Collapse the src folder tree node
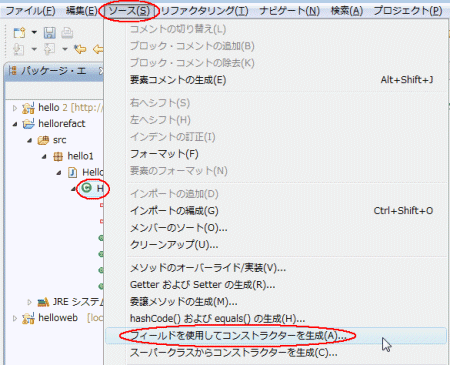 [30, 140]
